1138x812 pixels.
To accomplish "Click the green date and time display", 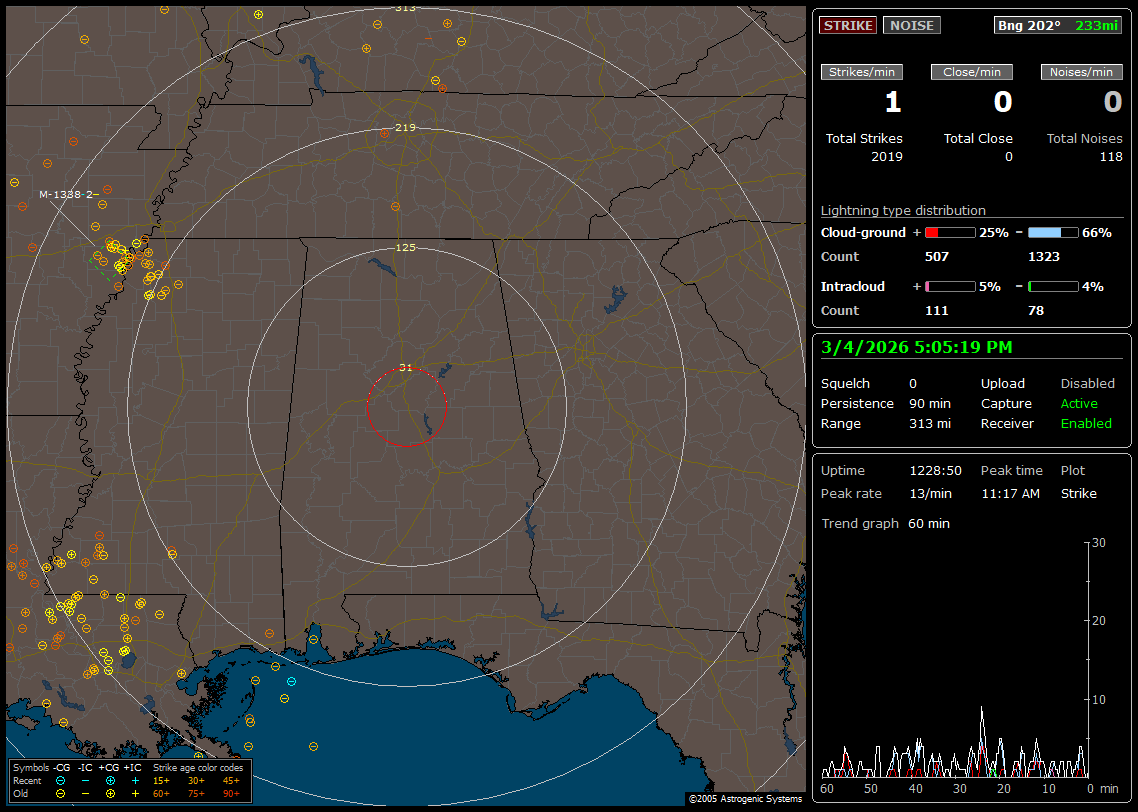I will click(x=916, y=347).
